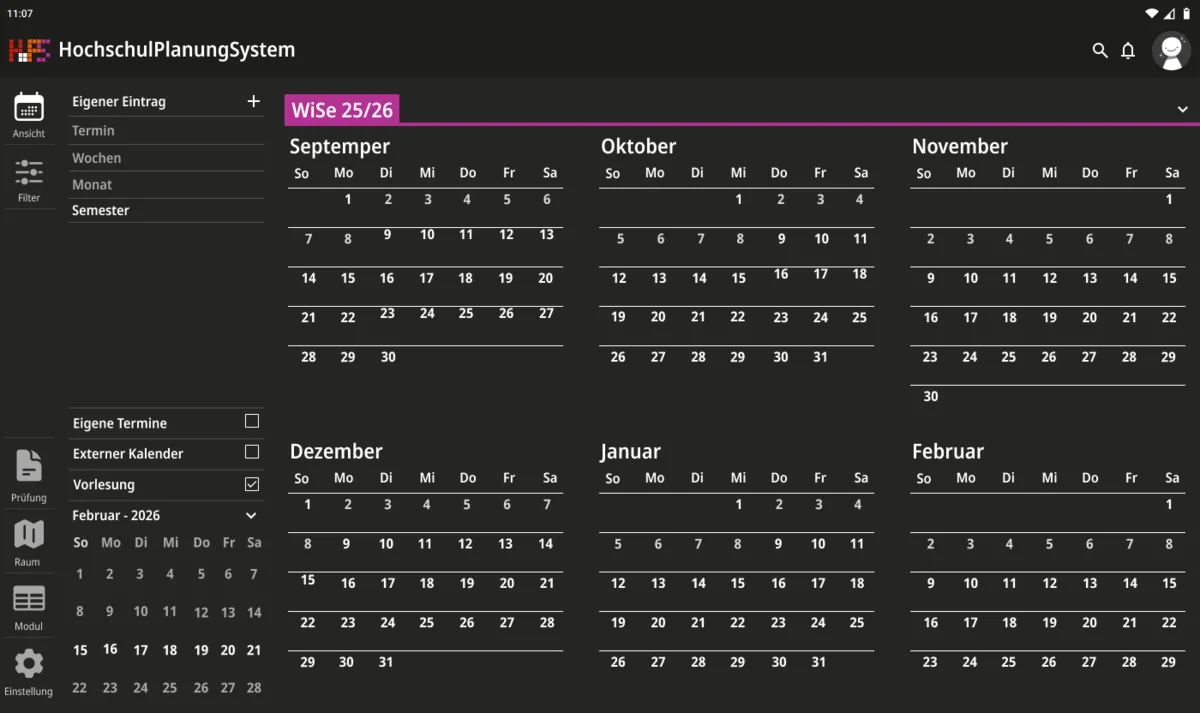
Task: Uncheck the Vorlesung checkbox
Action: point(252,484)
